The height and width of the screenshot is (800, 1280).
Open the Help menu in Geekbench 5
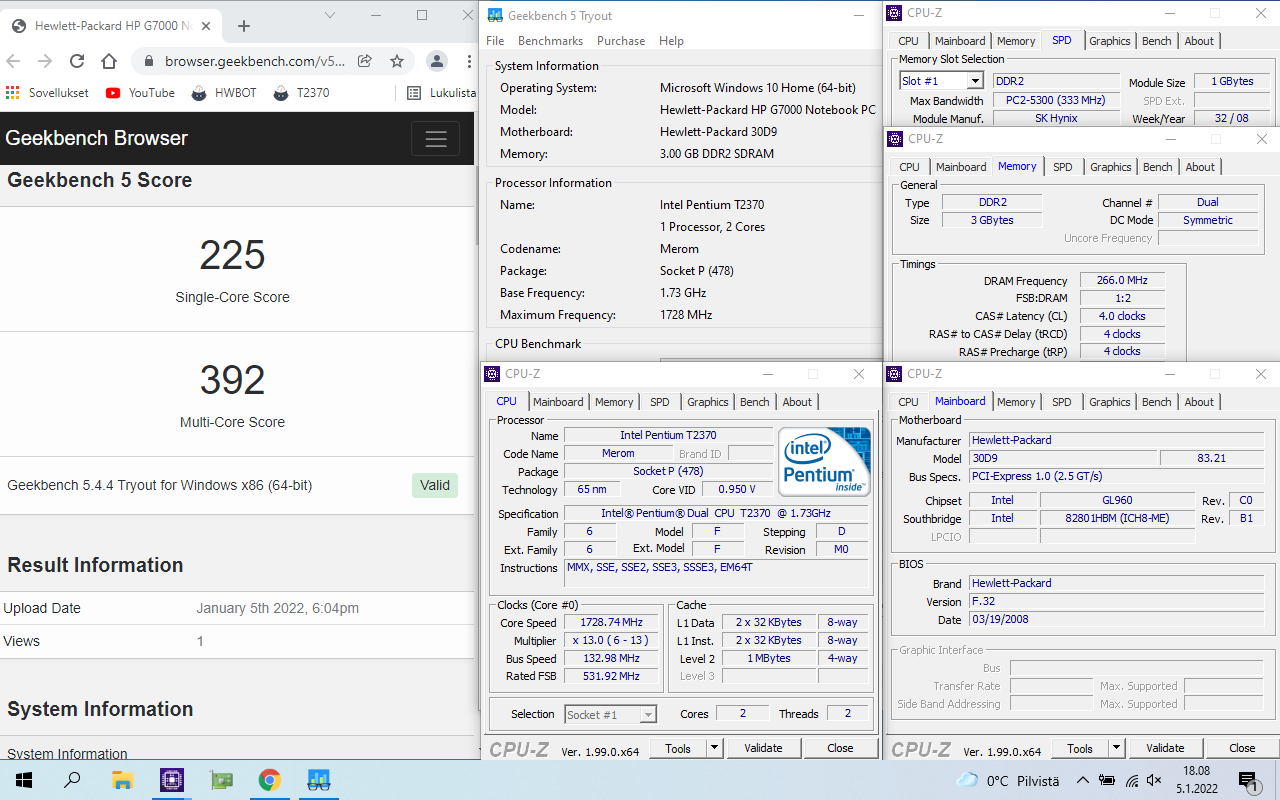tap(671, 41)
